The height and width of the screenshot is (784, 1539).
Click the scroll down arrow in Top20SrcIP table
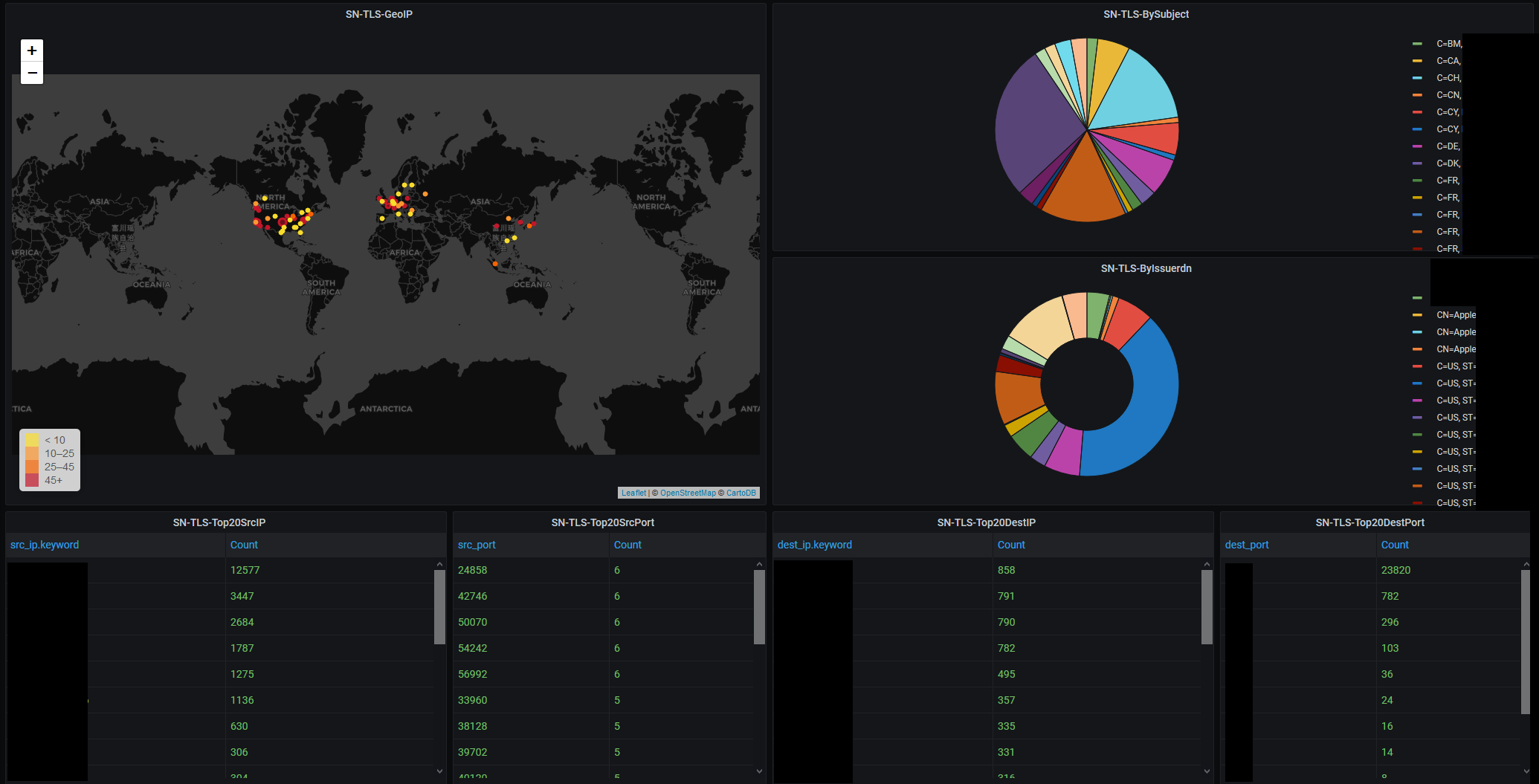pos(439,771)
